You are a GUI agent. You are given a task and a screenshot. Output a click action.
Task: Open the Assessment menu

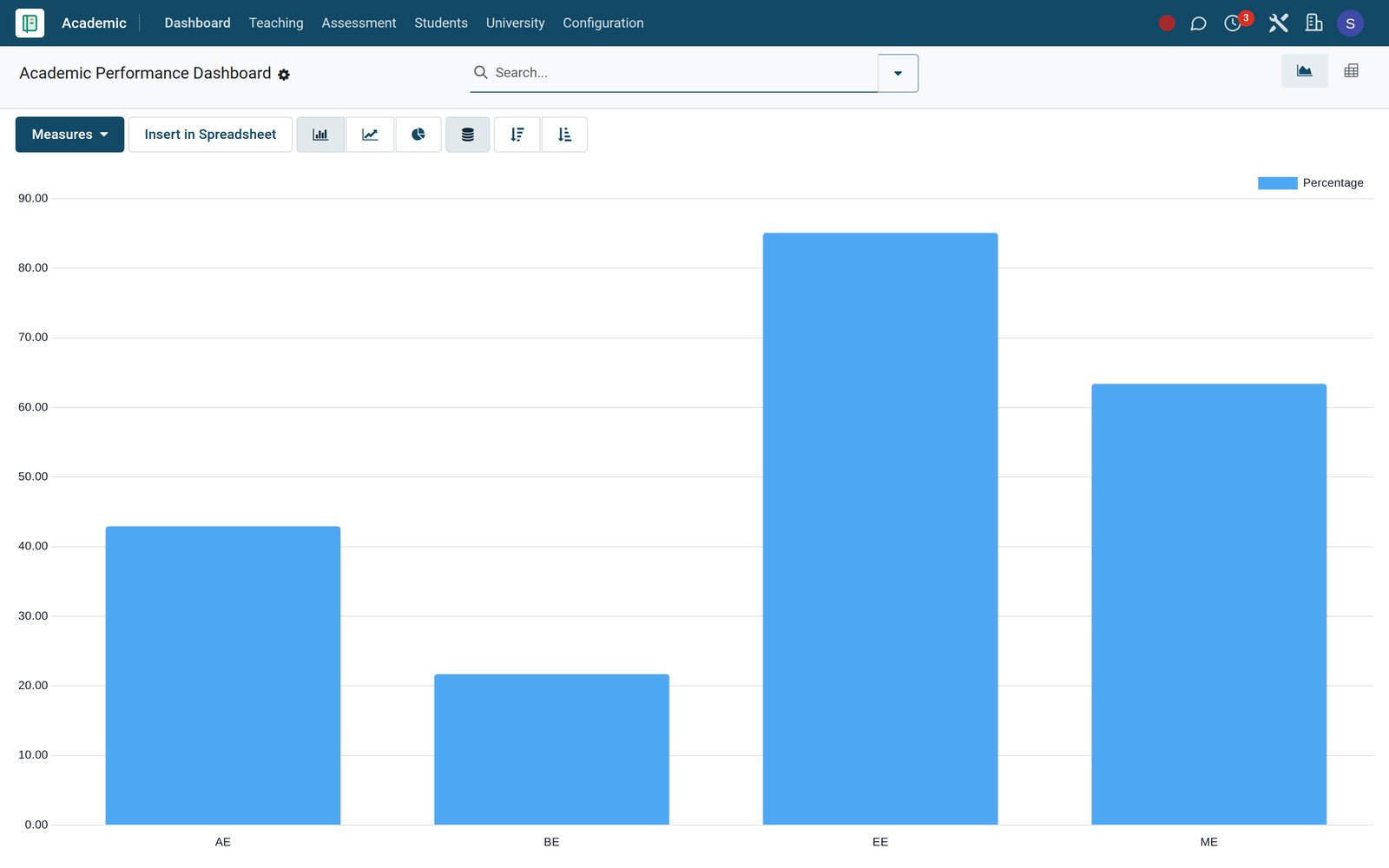[359, 23]
